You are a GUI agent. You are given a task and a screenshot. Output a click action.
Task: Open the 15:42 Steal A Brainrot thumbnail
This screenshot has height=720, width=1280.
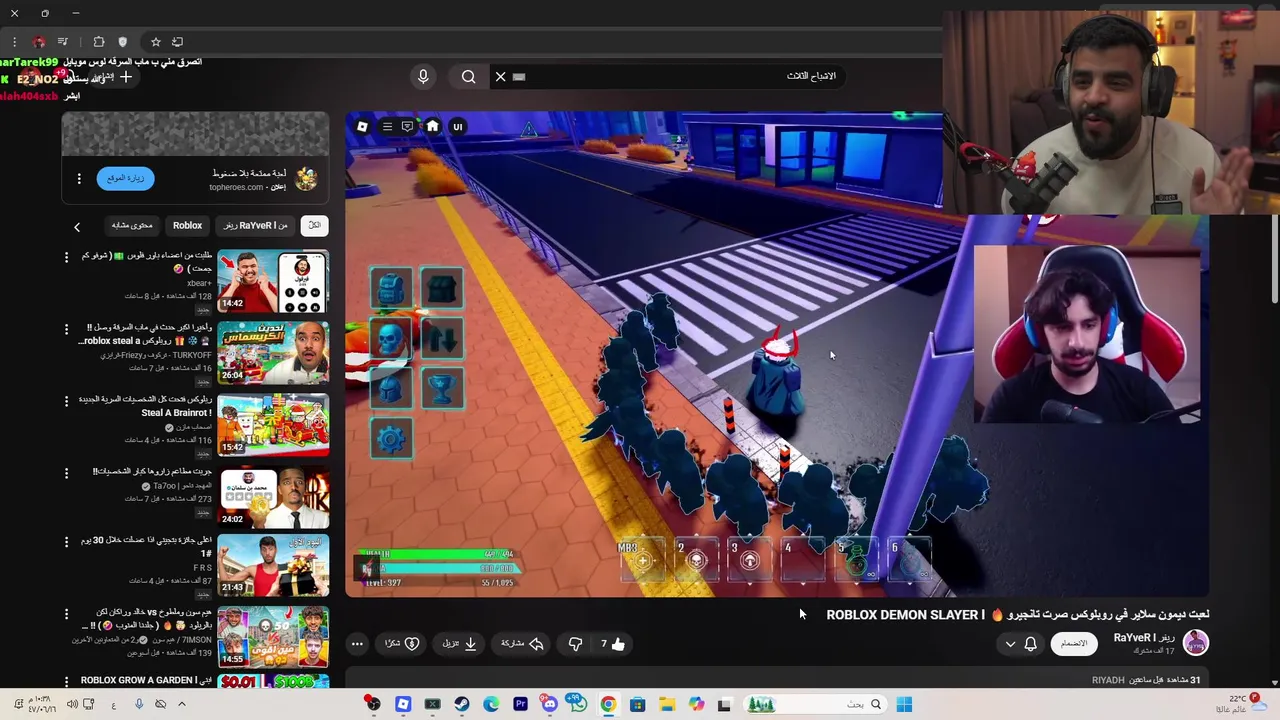coord(273,425)
